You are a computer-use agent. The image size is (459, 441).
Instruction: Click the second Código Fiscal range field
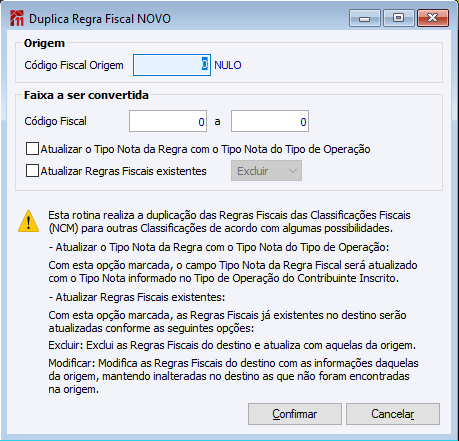click(270, 121)
